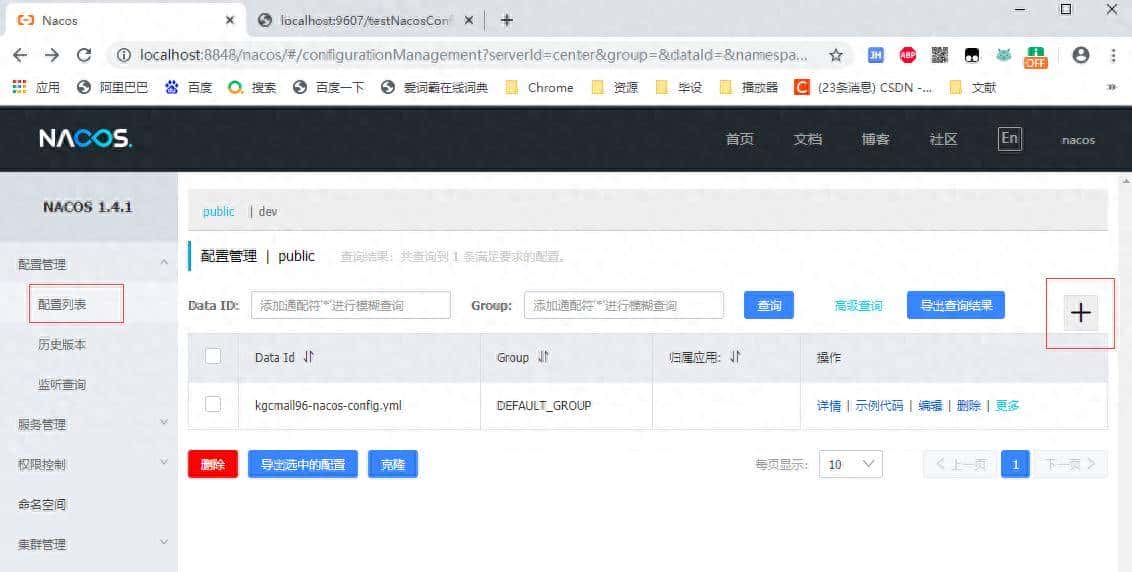Open 文档 in the top navigation
This screenshot has height=572, width=1132.
pyautogui.click(x=808, y=139)
